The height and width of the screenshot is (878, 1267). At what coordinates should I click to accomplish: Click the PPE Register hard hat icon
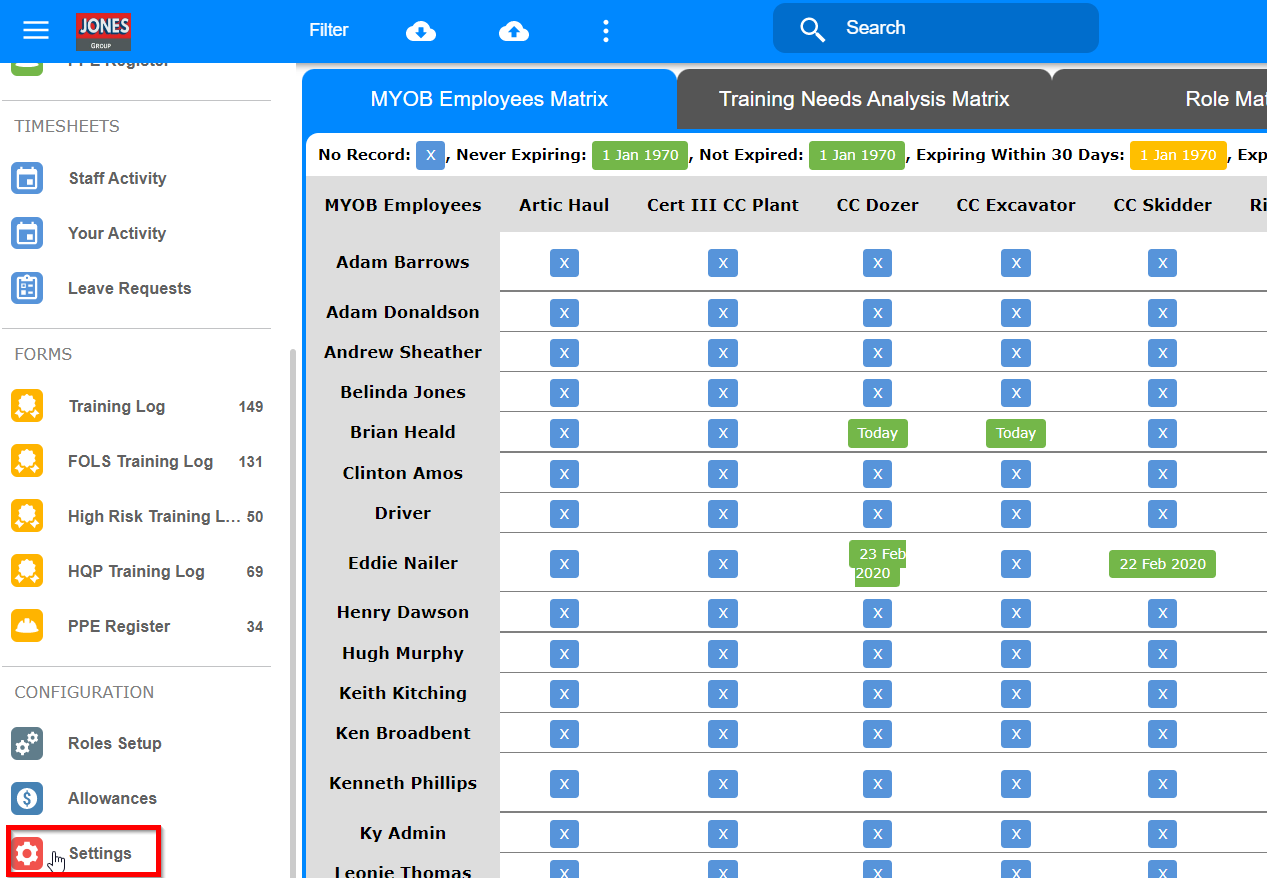click(27, 627)
